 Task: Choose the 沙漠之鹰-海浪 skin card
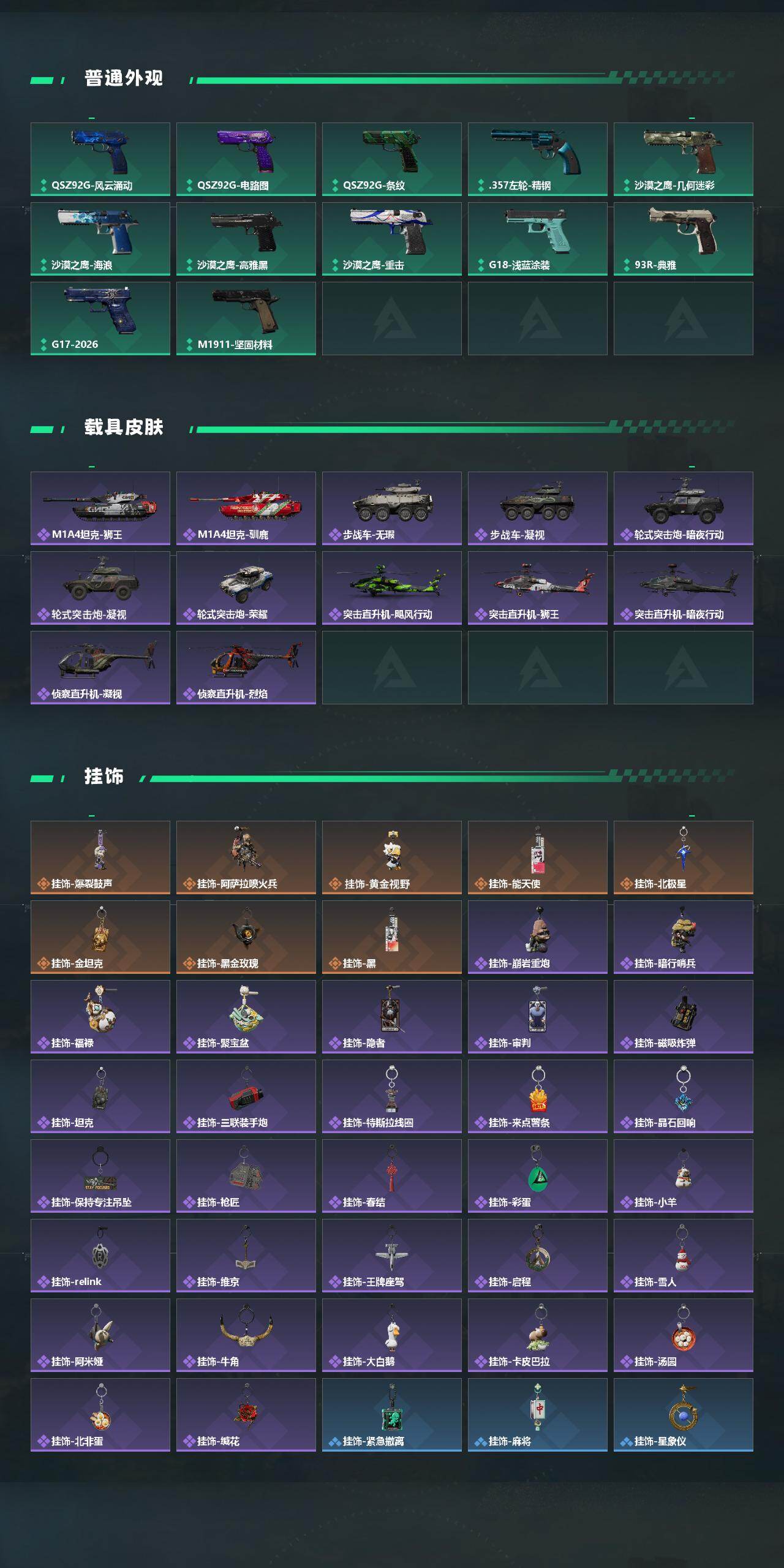[x=100, y=239]
